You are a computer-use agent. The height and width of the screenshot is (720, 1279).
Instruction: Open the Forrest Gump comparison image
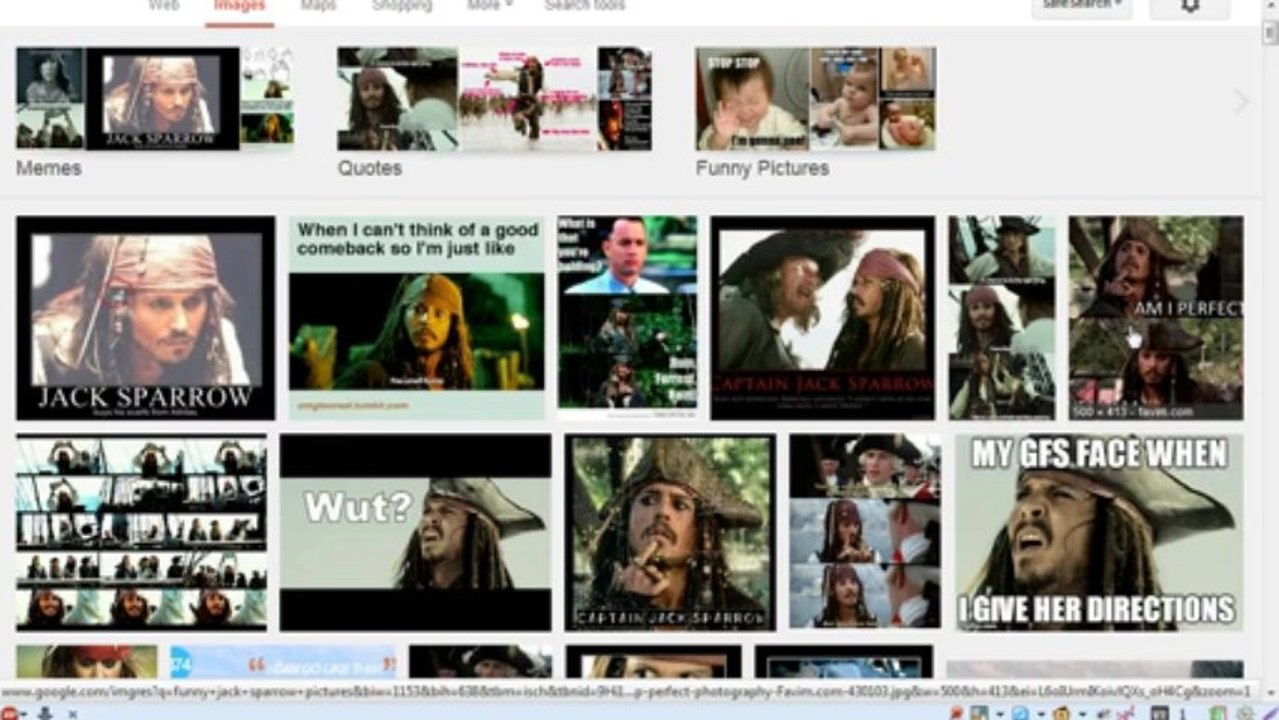coord(627,316)
